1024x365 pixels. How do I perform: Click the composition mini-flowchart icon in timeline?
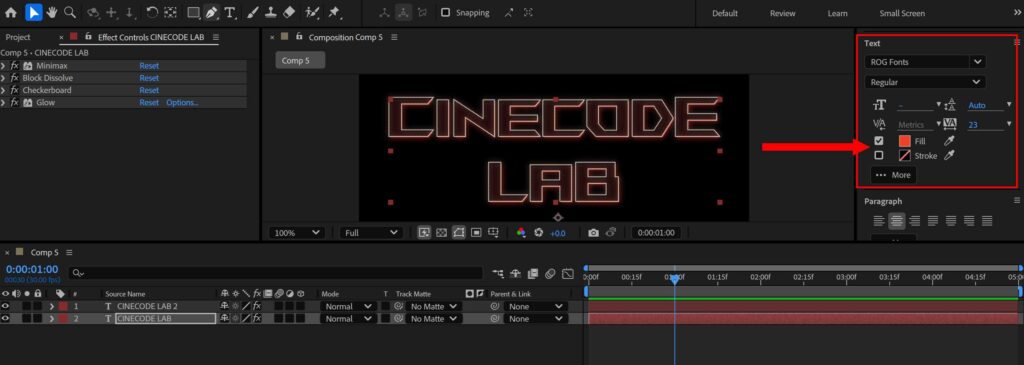pos(499,274)
